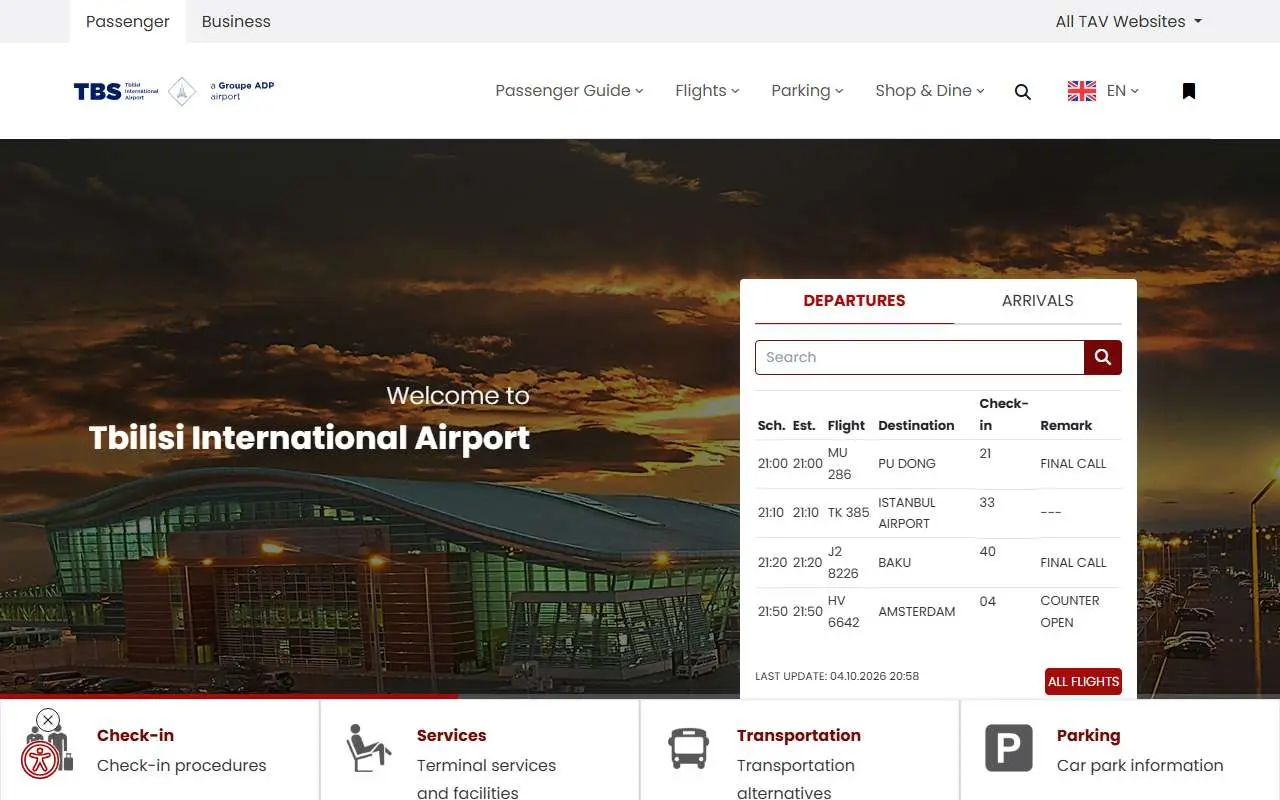Viewport: 1280px width, 800px height.
Task: Click the TBS Tbilisi Airport logo
Action: click(x=174, y=91)
